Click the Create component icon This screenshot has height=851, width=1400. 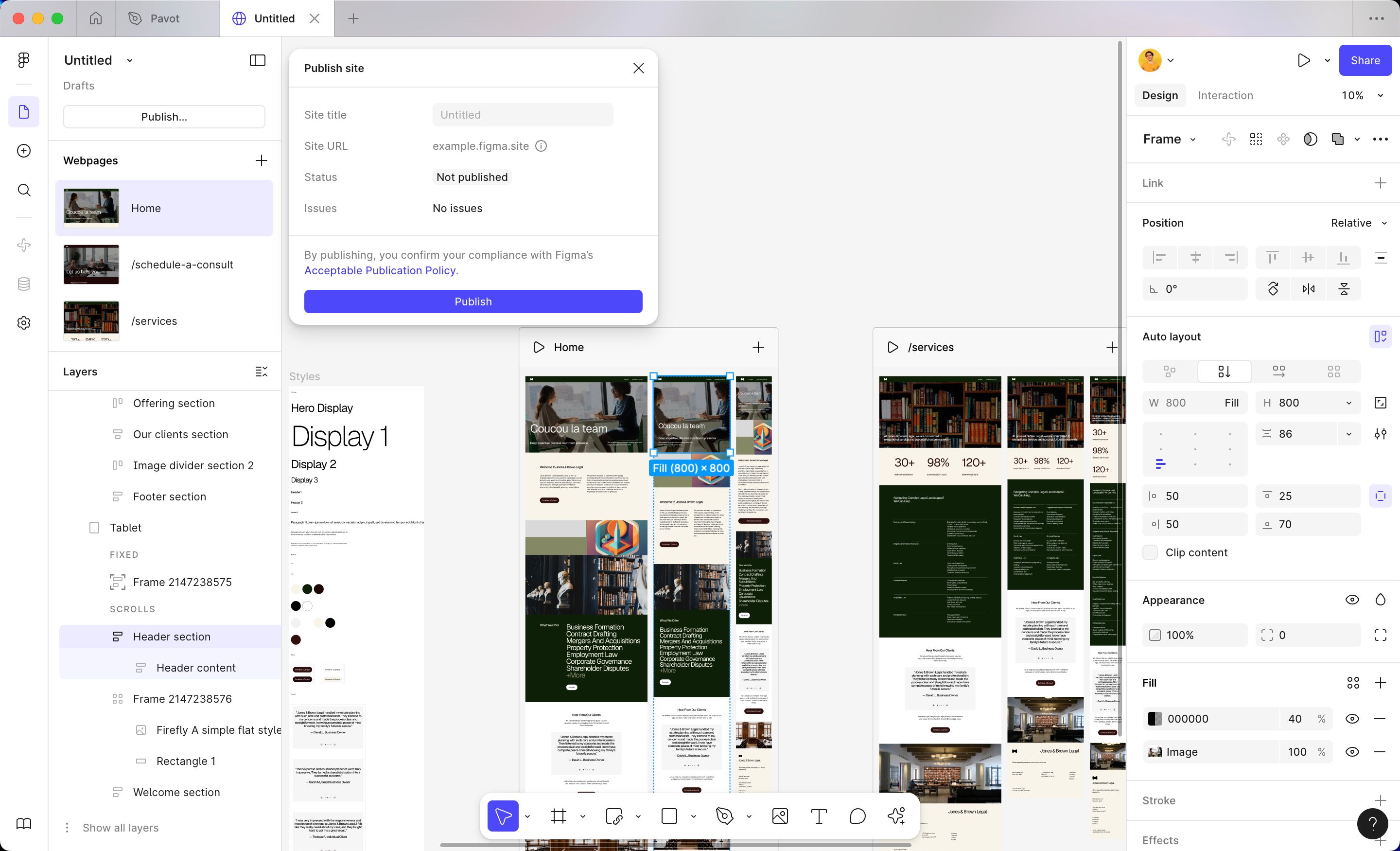[1283, 139]
